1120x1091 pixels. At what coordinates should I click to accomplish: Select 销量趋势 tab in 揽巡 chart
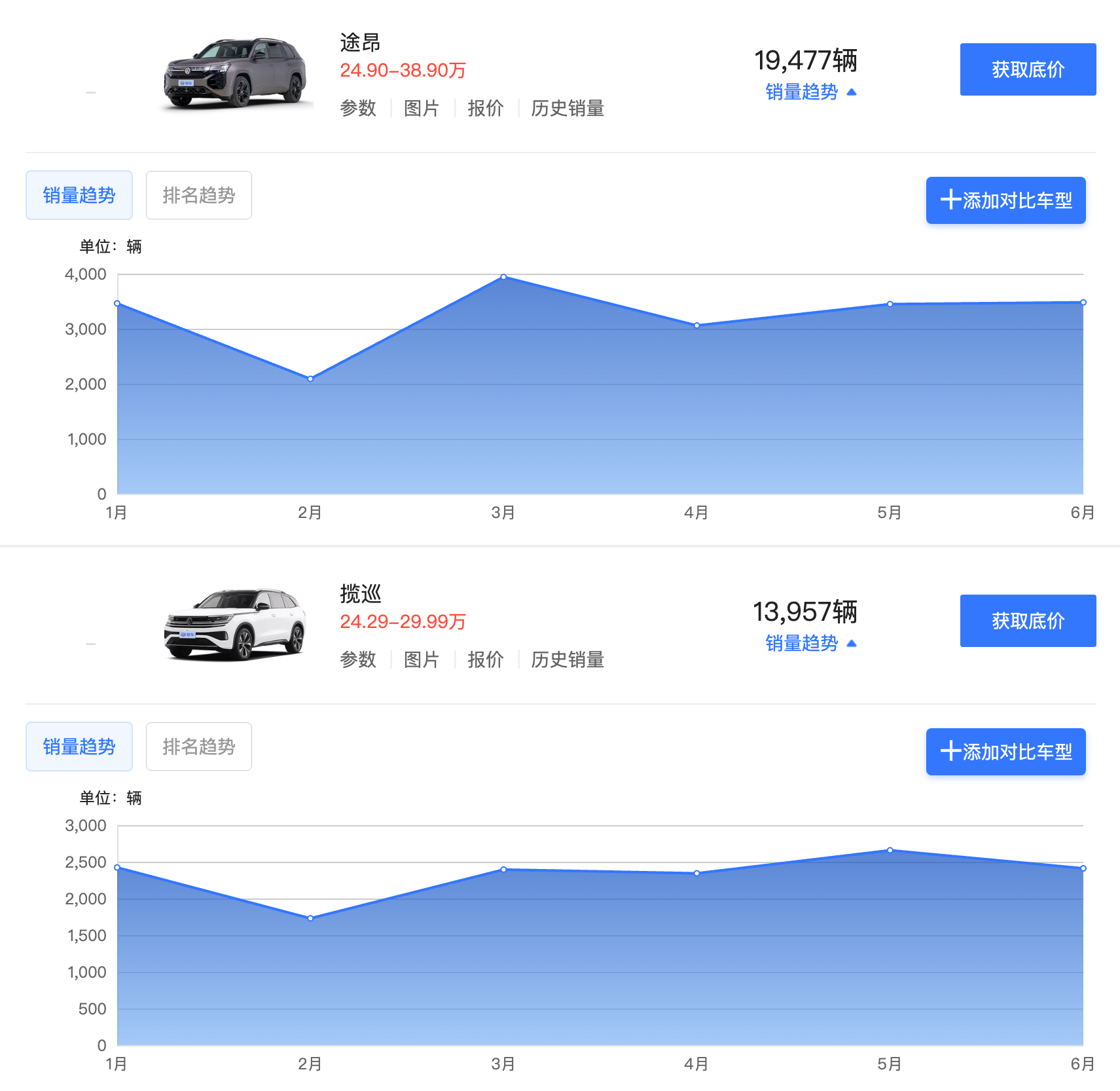pos(79,747)
